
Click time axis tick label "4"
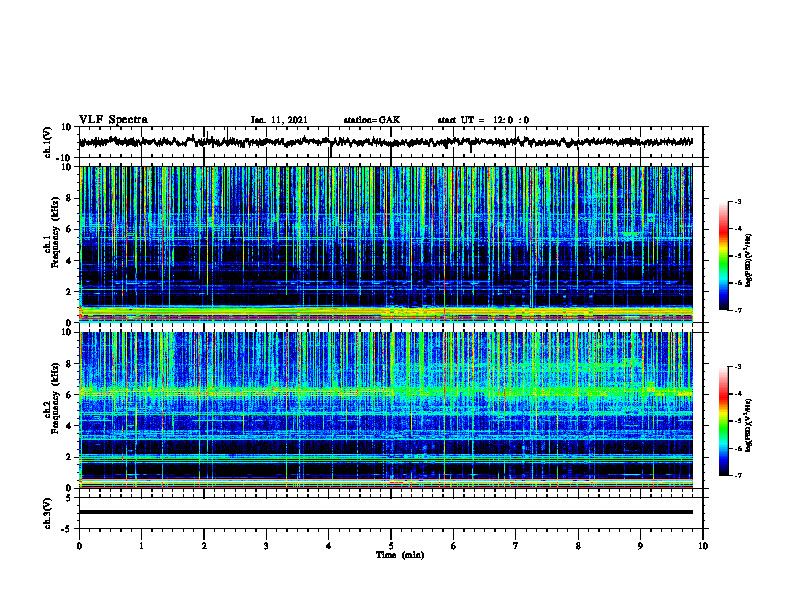329,546
